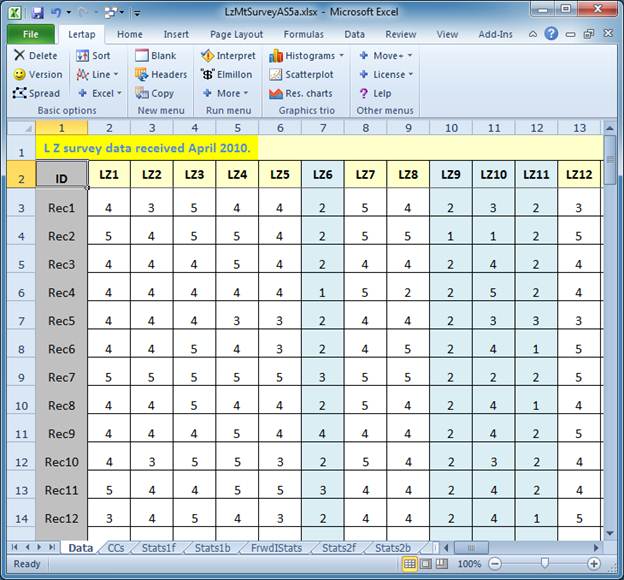The width and height of the screenshot is (624, 580).
Task: Run Elmillon from the Lertap ribbon
Action: (227, 75)
